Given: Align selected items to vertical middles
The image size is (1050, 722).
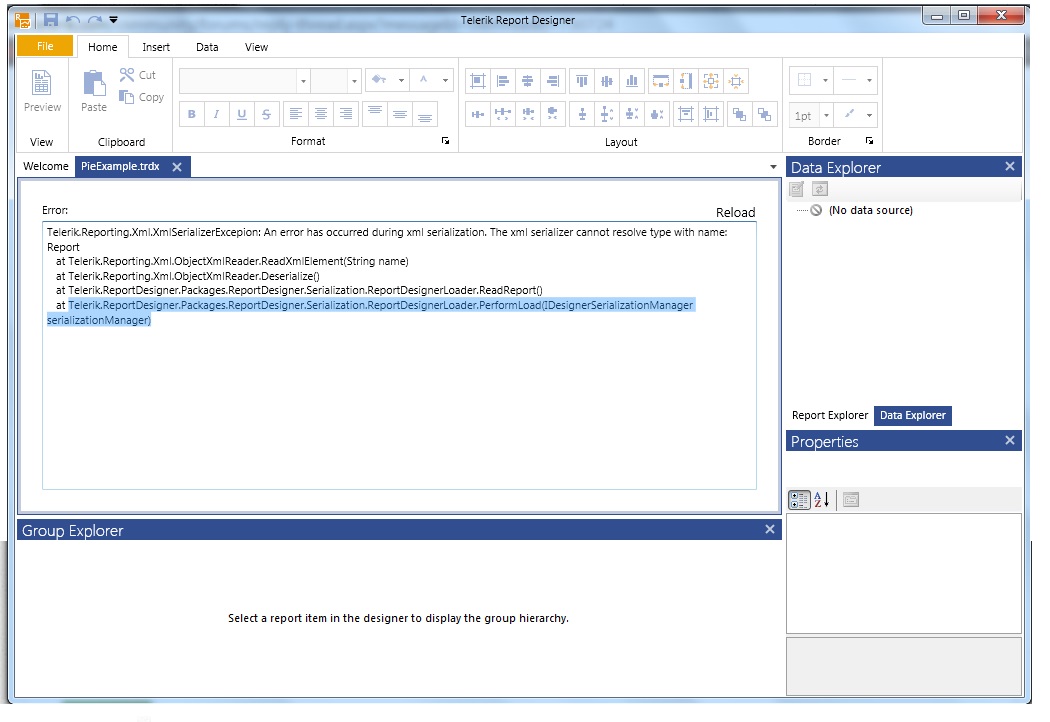Looking at the screenshot, I should click(607, 82).
